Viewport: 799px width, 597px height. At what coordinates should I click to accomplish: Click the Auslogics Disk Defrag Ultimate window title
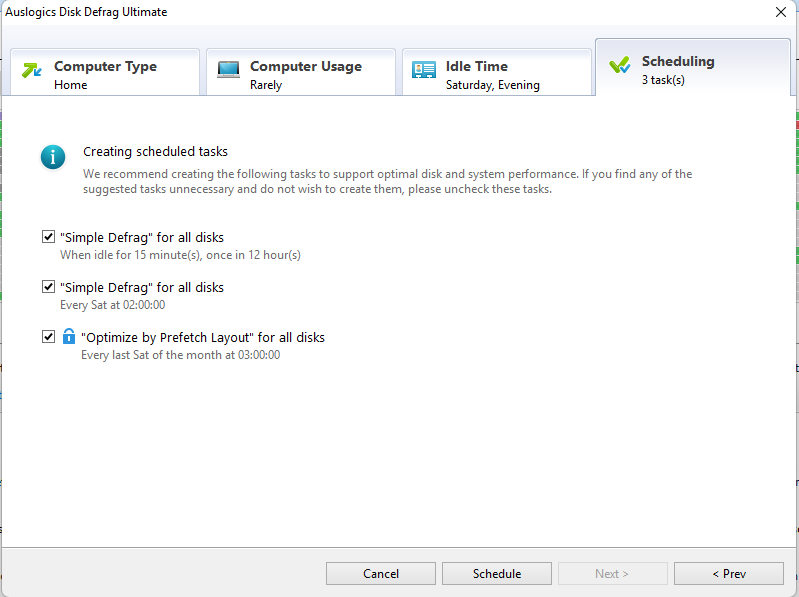pyautogui.click(x=86, y=12)
